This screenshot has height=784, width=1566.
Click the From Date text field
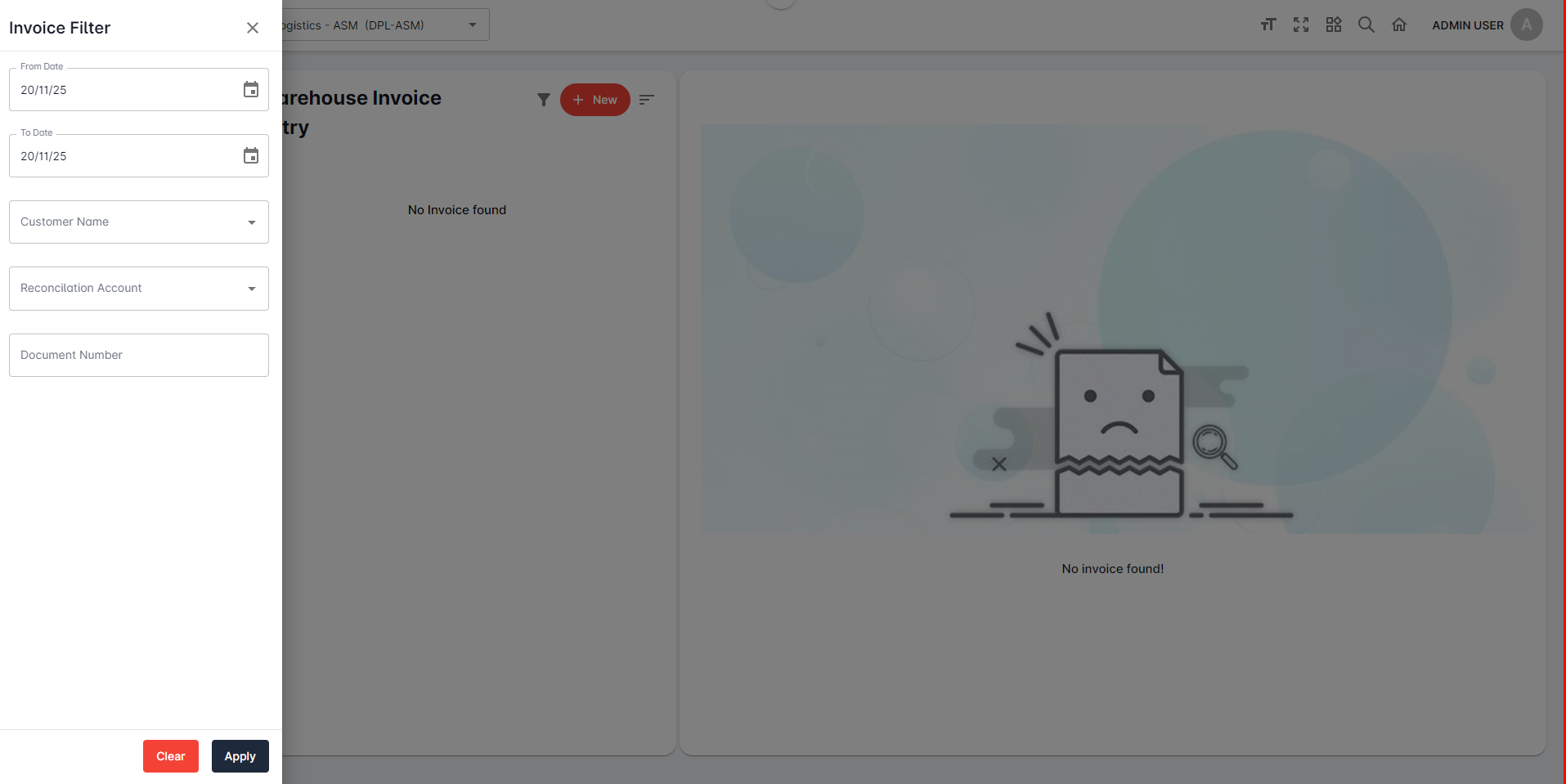(123, 90)
